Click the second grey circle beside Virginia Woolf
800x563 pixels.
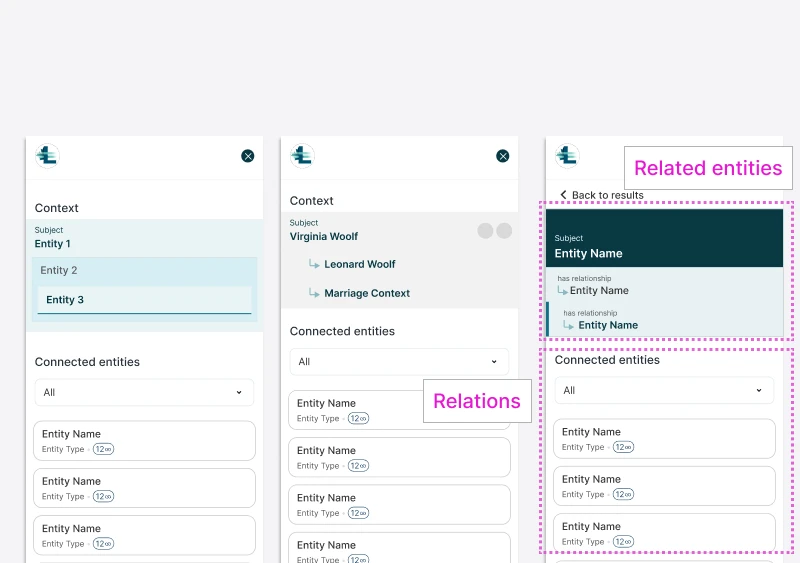pyautogui.click(x=504, y=231)
